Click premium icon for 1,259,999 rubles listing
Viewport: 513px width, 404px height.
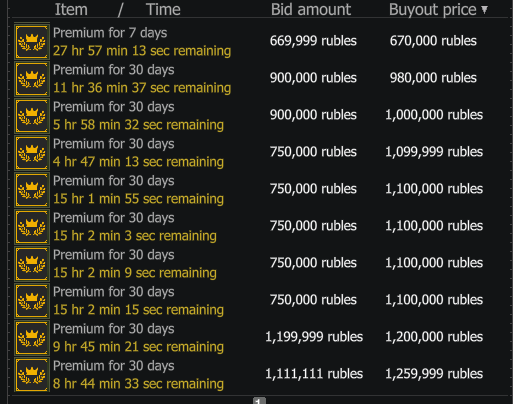[x=32, y=375]
